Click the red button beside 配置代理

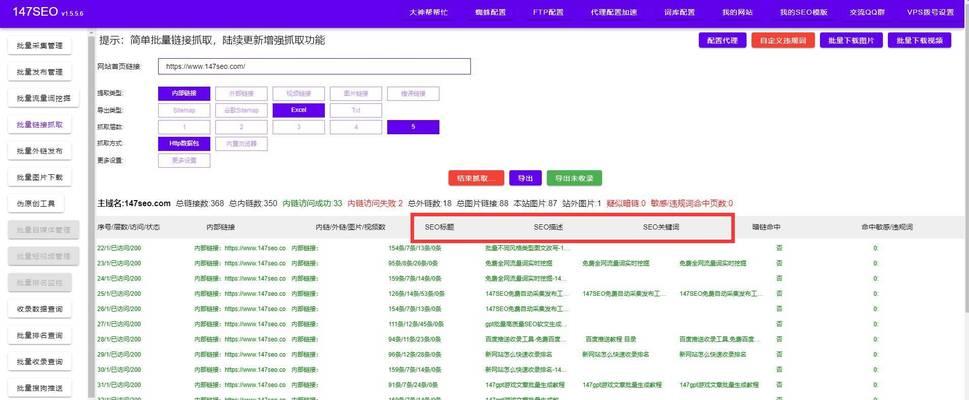[x=783, y=40]
